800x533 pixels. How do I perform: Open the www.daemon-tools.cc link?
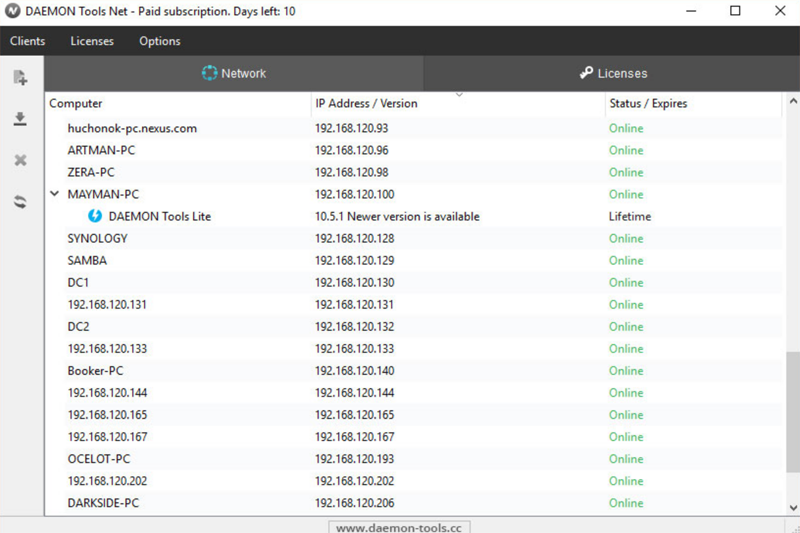pos(399,527)
